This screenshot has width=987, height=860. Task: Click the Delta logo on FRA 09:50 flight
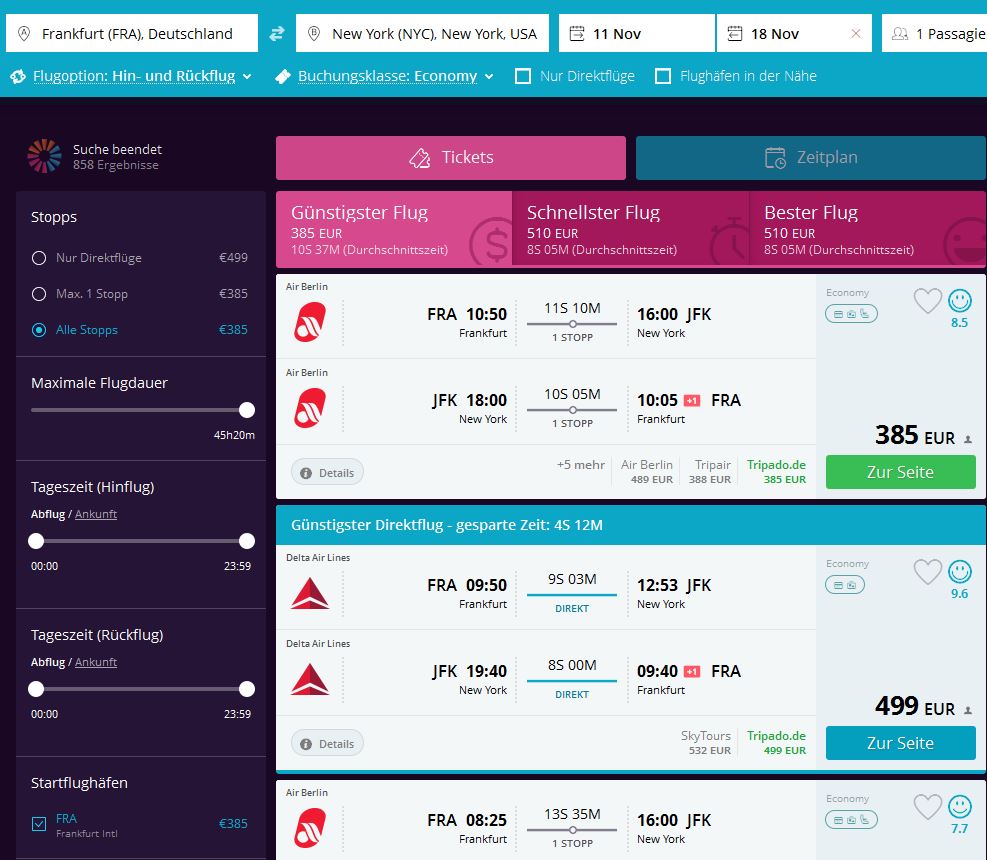tap(310, 593)
